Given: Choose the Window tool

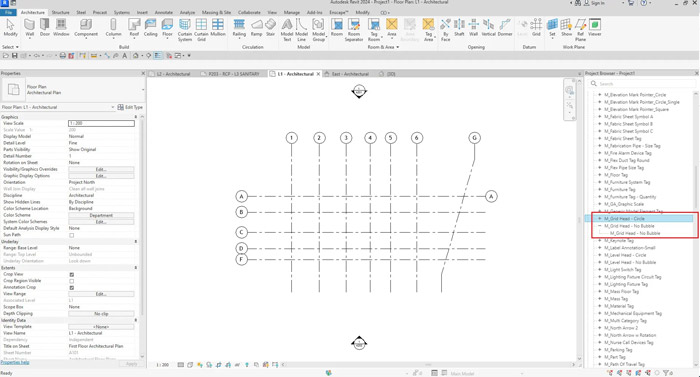Looking at the screenshot, I should (61, 27).
